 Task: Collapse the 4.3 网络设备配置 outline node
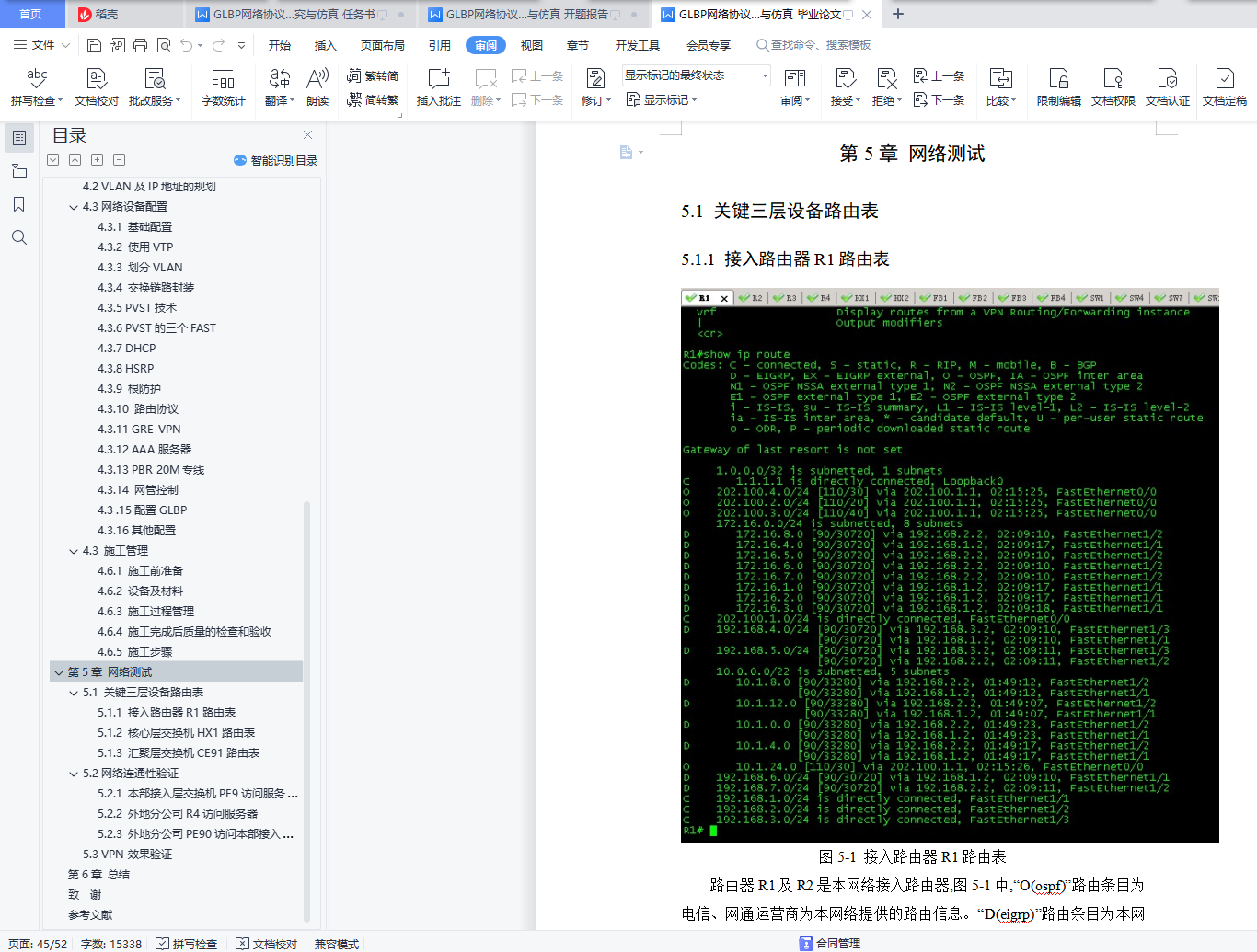(x=74, y=207)
